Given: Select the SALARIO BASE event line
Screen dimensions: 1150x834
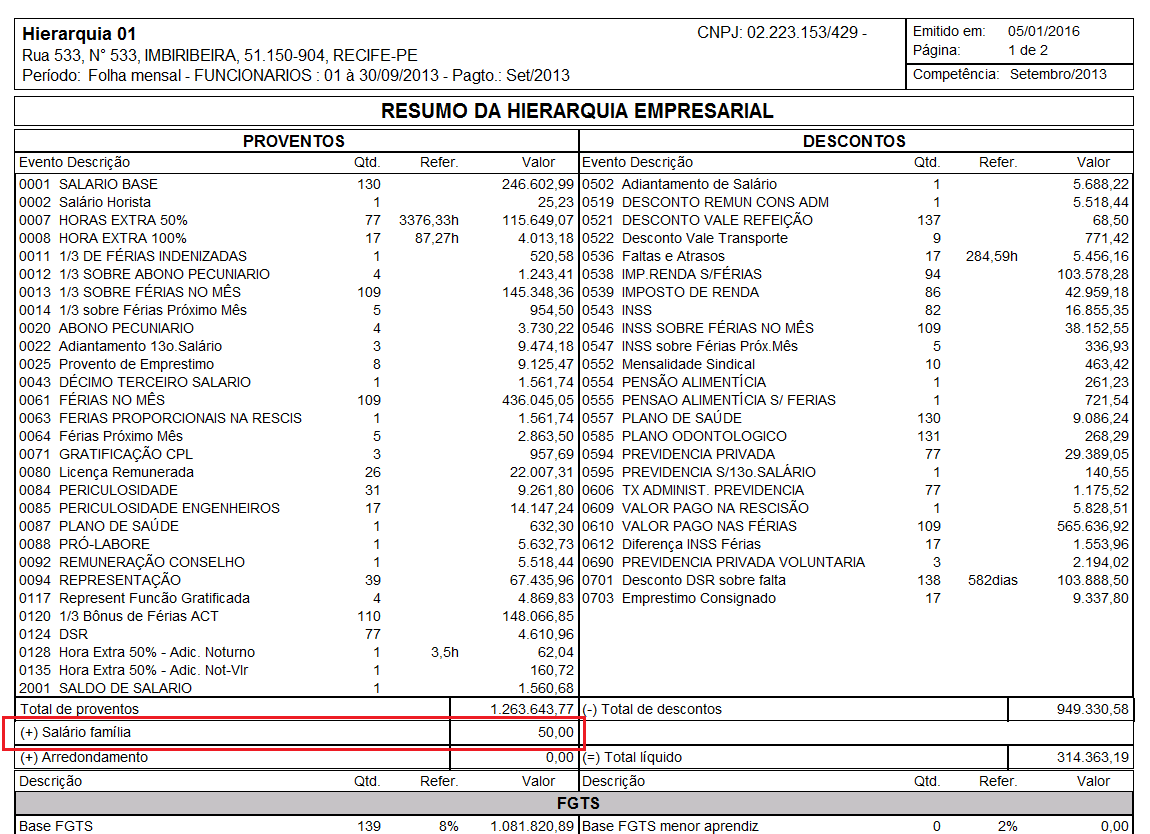Looking at the screenshot, I should pos(108,184).
